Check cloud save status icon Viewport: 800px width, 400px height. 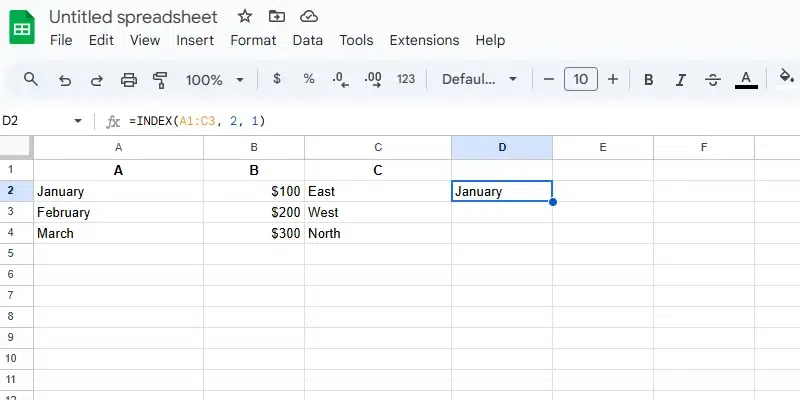pos(309,17)
